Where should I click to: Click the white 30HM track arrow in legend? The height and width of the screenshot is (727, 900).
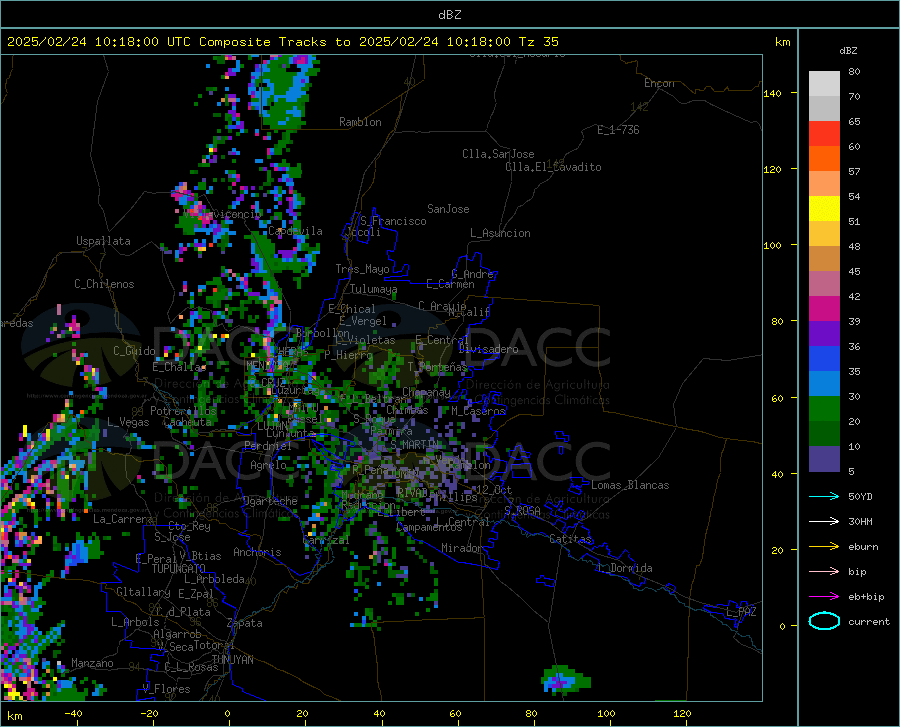pos(824,521)
